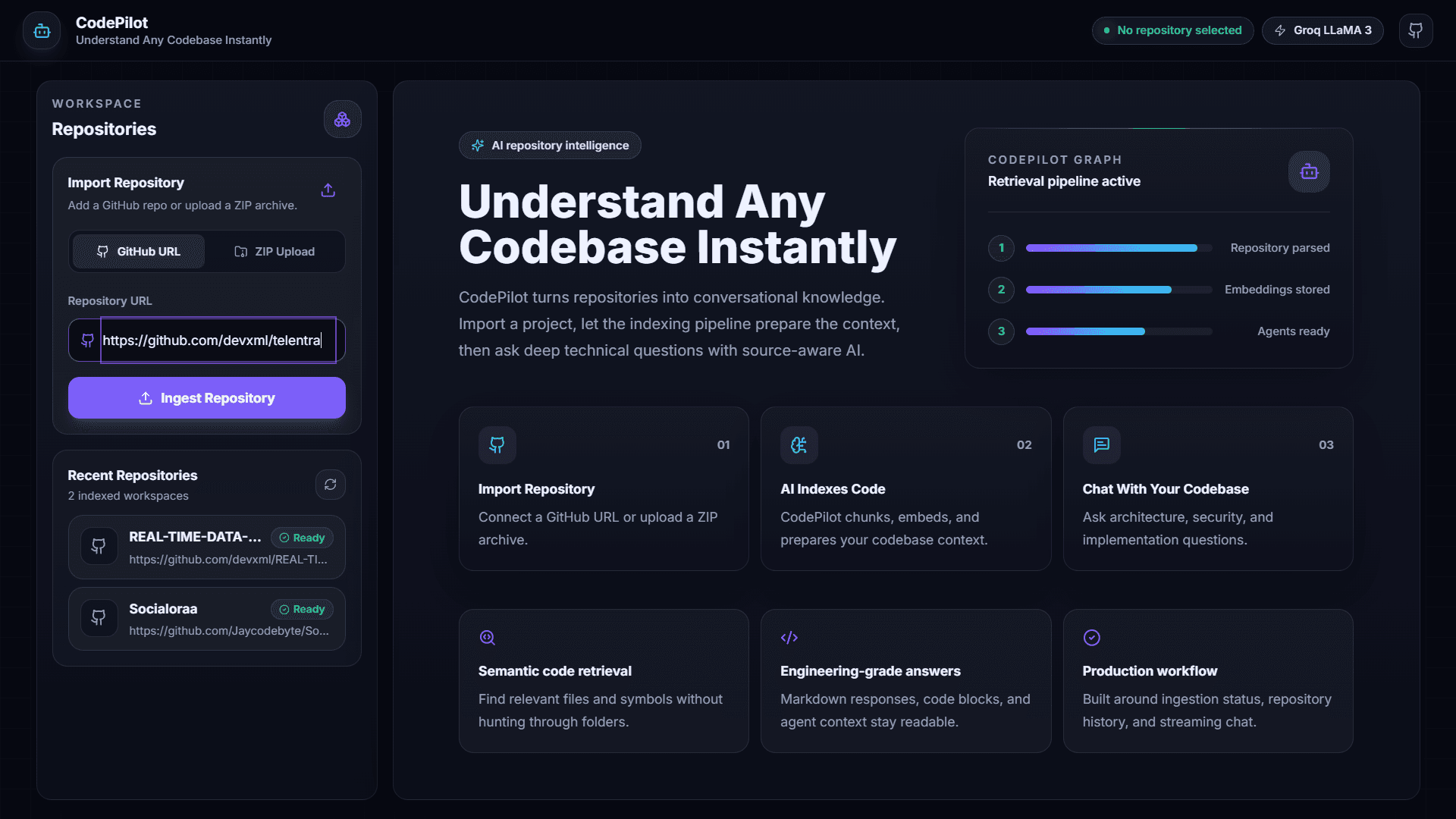Click the folder icon in ZIP Upload tab
This screenshot has height=819, width=1456.
pos(240,252)
